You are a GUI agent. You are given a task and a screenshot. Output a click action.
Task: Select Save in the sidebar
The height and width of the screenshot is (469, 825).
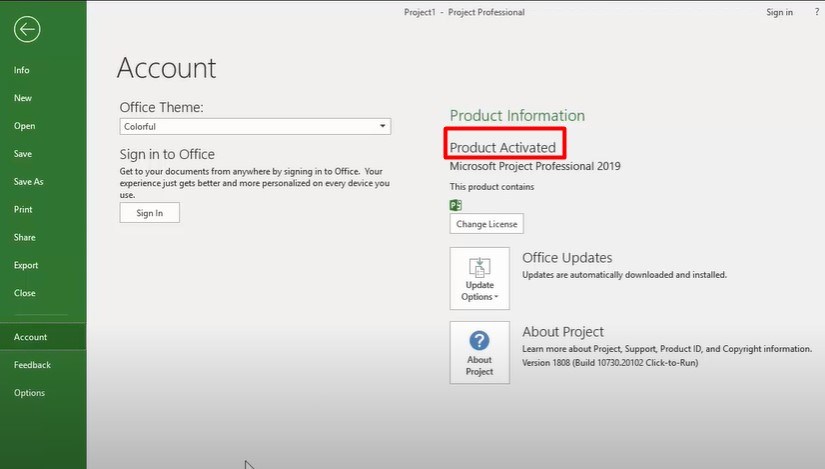point(23,154)
